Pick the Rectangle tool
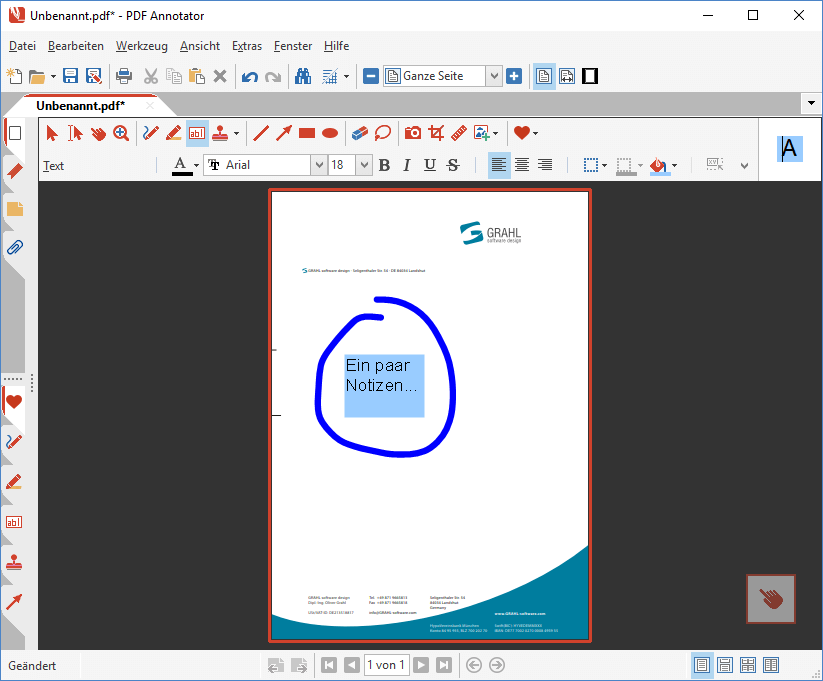Image resolution: width=823 pixels, height=681 pixels. click(307, 133)
